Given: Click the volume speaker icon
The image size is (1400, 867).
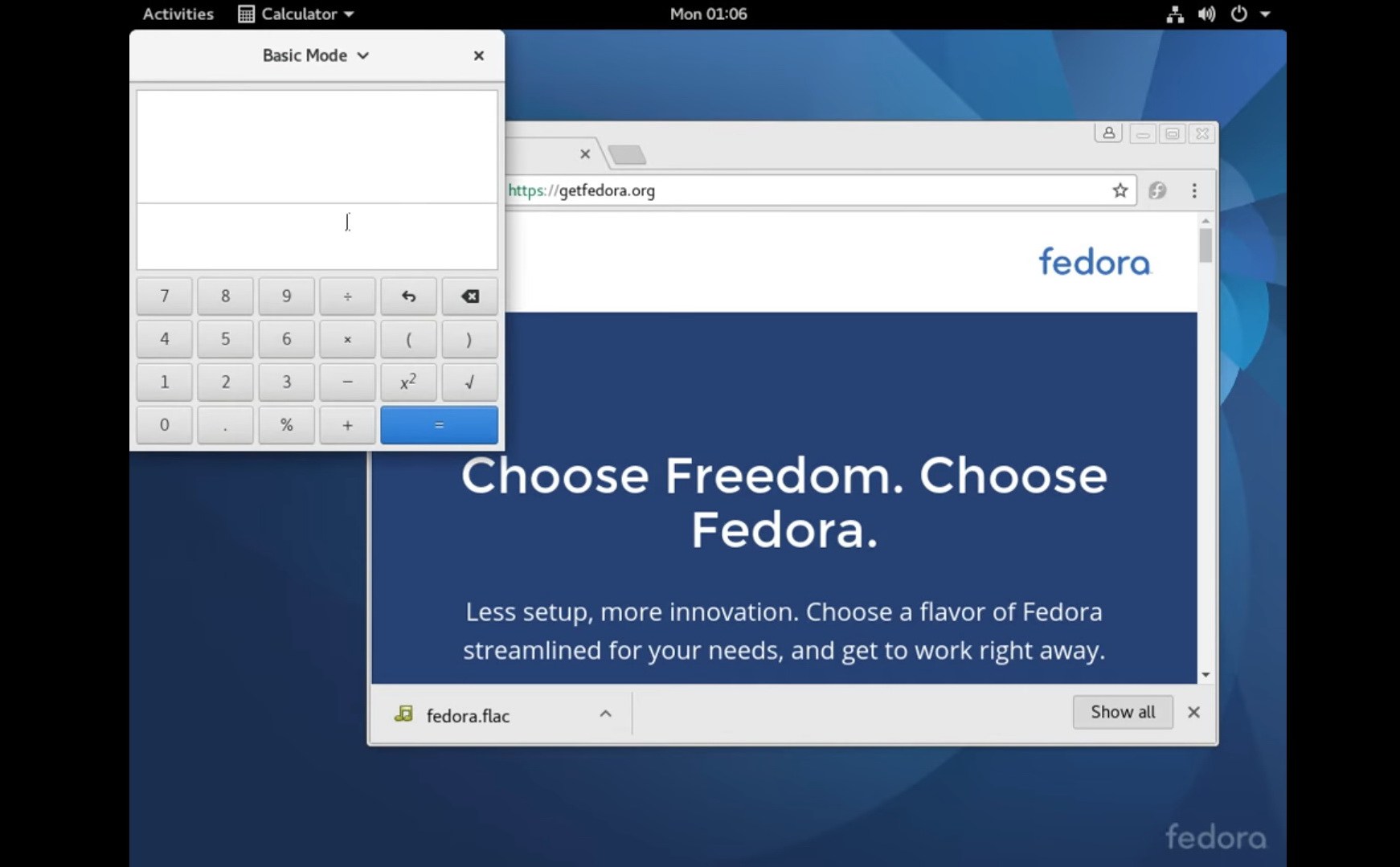Looking at the screenshot, I should click(1206, 14).
